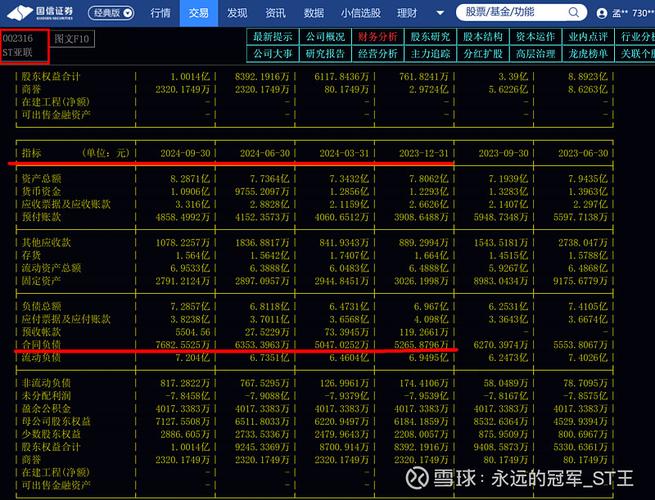The height and width of the screenshot is (500, 655).
Task: Select the 应付票据及应付账款 row label
Action: click(x=66, y=319)
